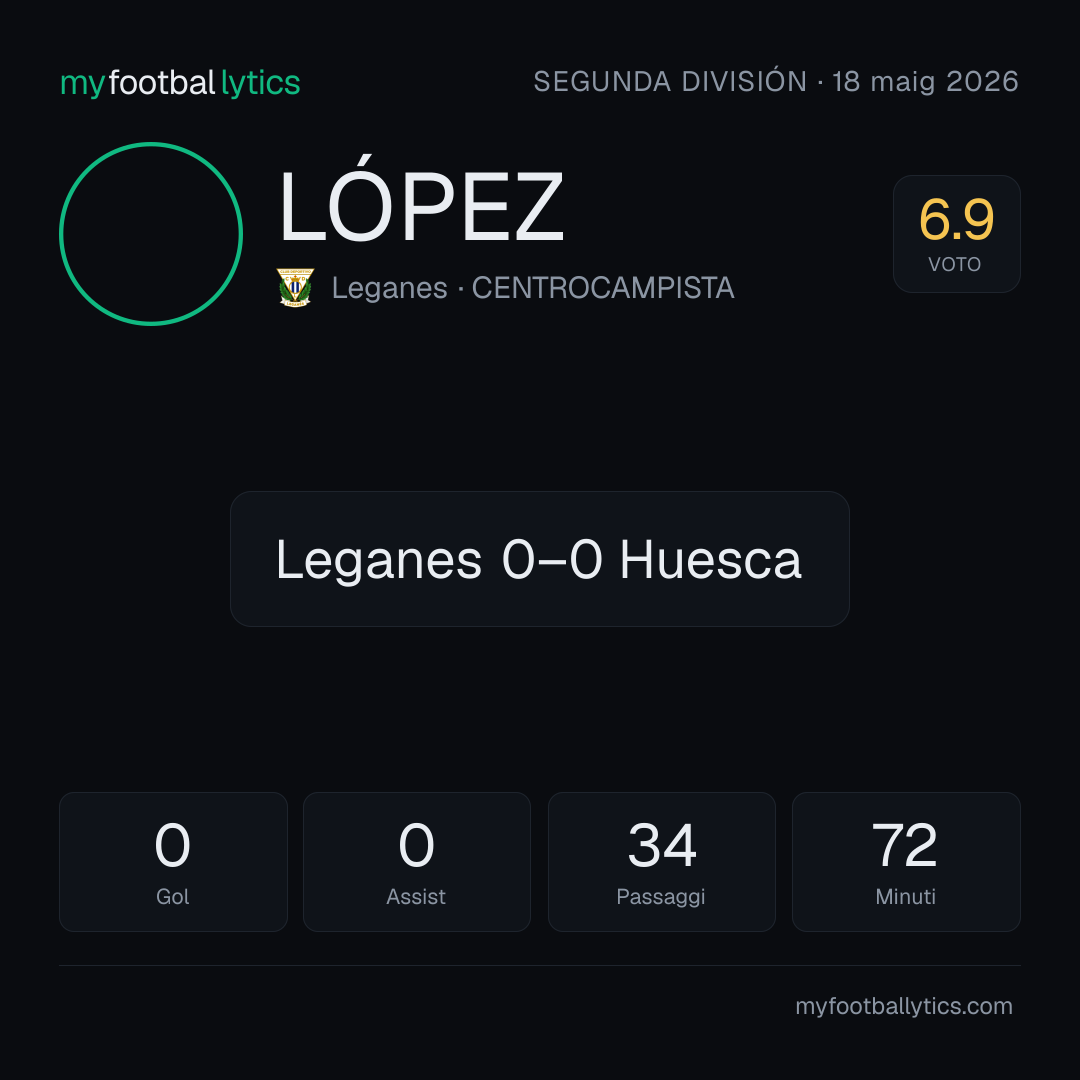Select the Passaggi stat card showing 34
The width and height of the screenshot is (1080, 1080).
[662, 862]
